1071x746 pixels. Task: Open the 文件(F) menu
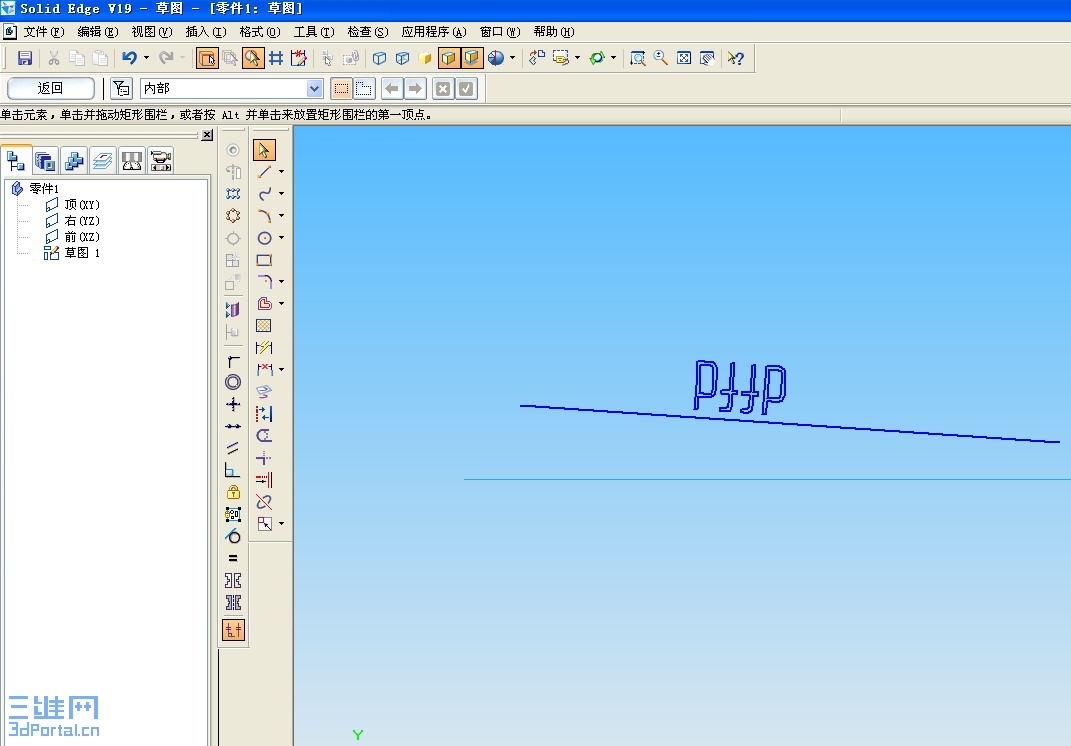(x=44, y=32)
